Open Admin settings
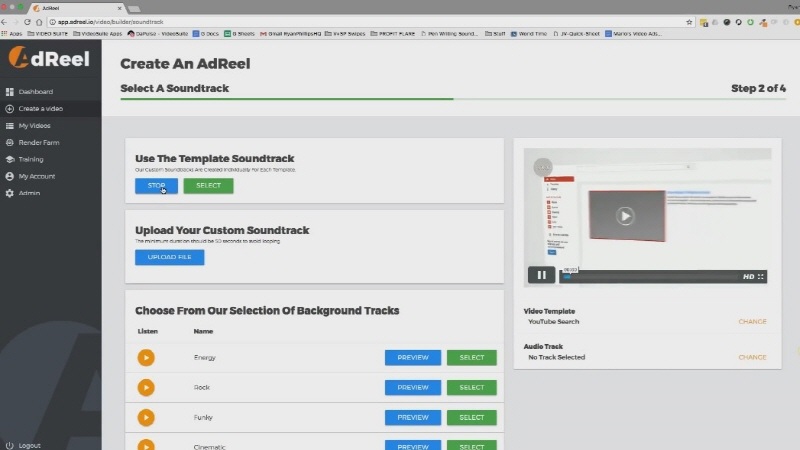800x450 pixels. tap(29, 193)
